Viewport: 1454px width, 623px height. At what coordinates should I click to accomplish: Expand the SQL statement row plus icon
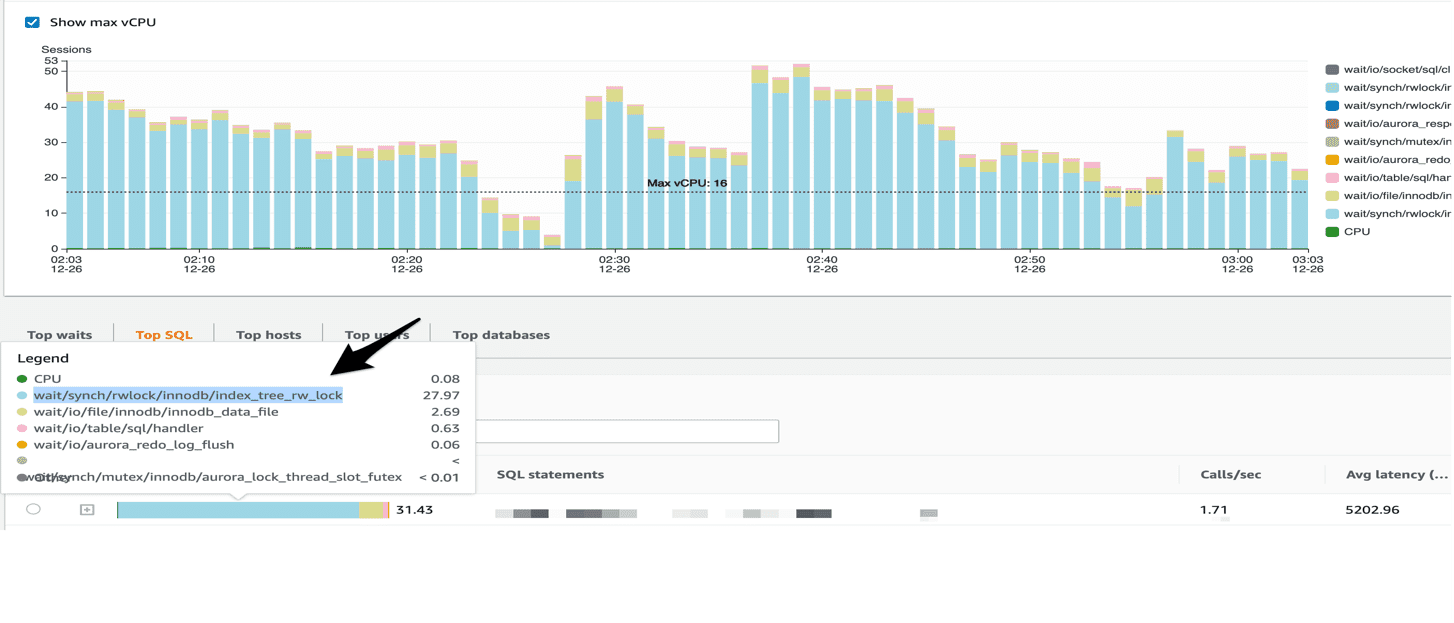(x=87, y=510)
